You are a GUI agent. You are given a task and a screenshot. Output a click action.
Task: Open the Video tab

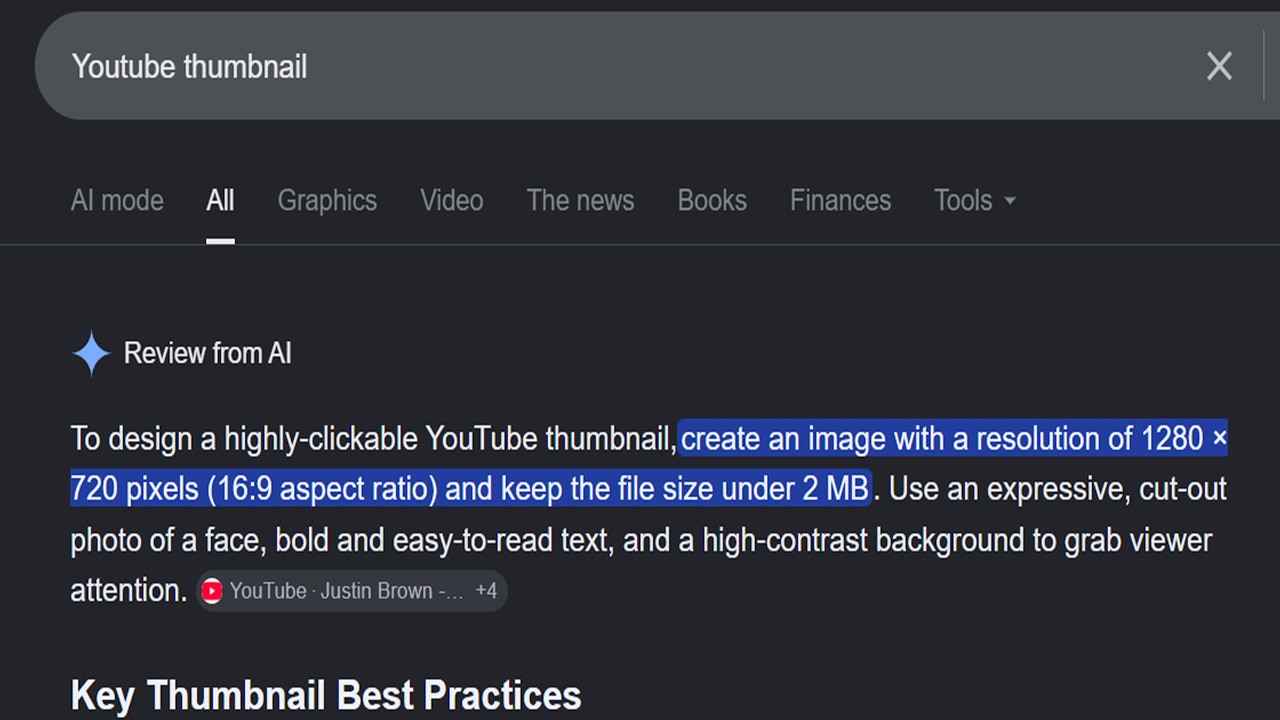pyautogui.click(x=451, y=200)
